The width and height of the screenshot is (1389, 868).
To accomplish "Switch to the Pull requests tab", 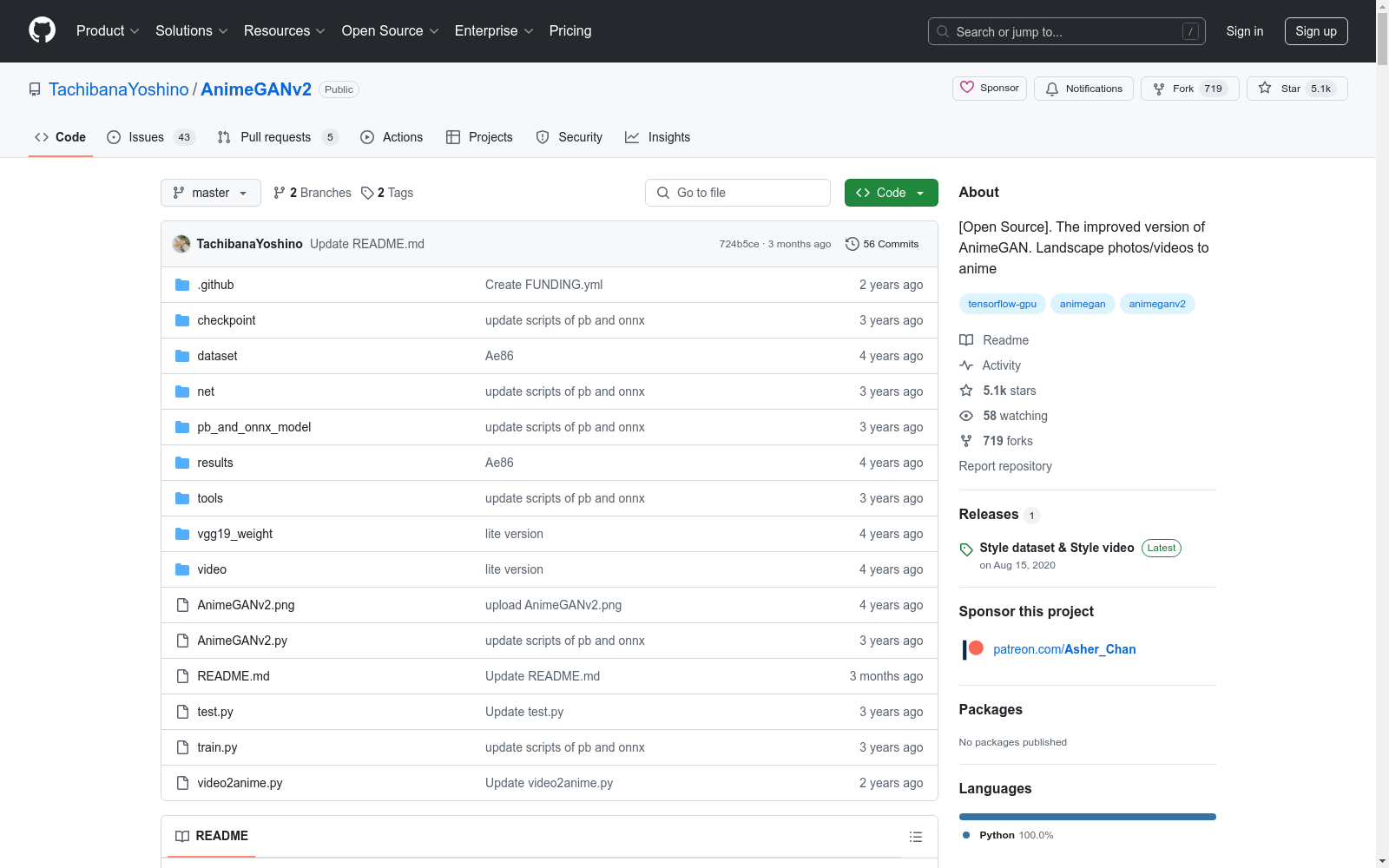I will (278, 137).
